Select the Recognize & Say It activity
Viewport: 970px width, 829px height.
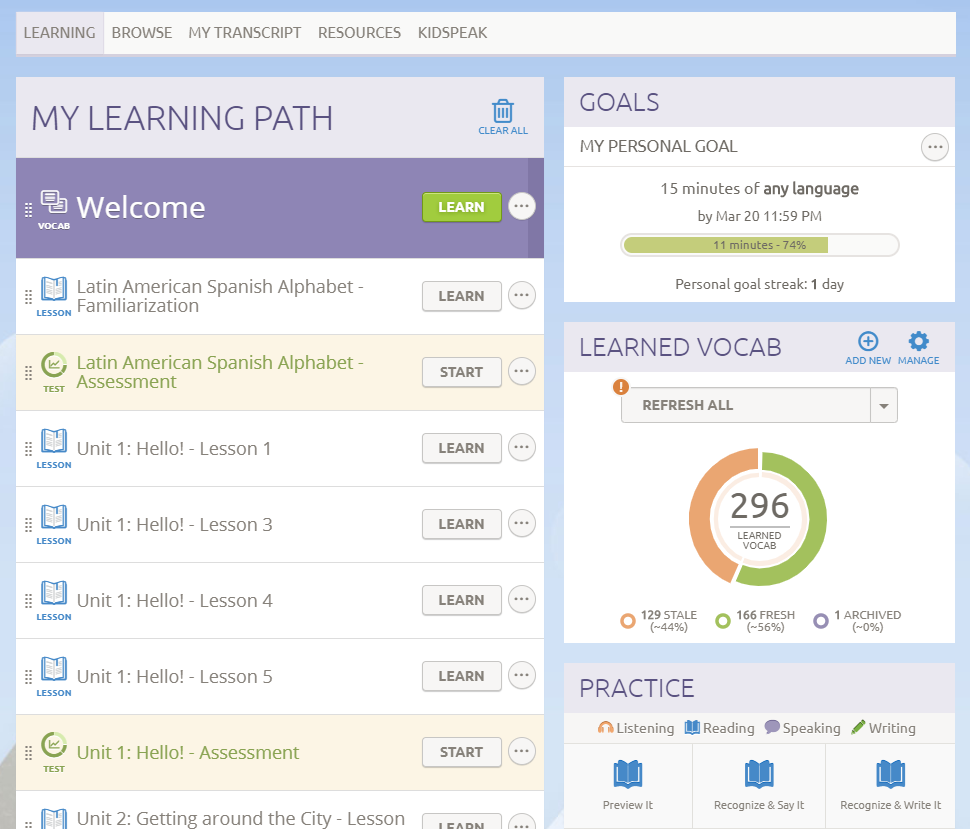point(759,775)
